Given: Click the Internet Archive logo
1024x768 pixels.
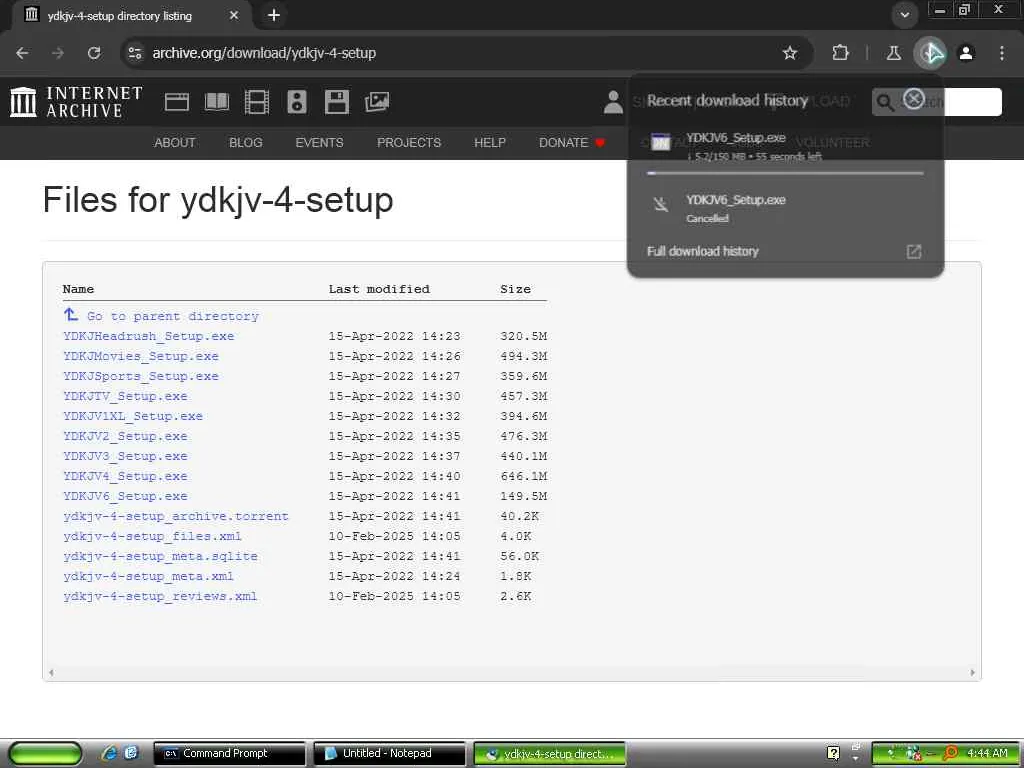Looking at the screenshot, I should [76, 102].
